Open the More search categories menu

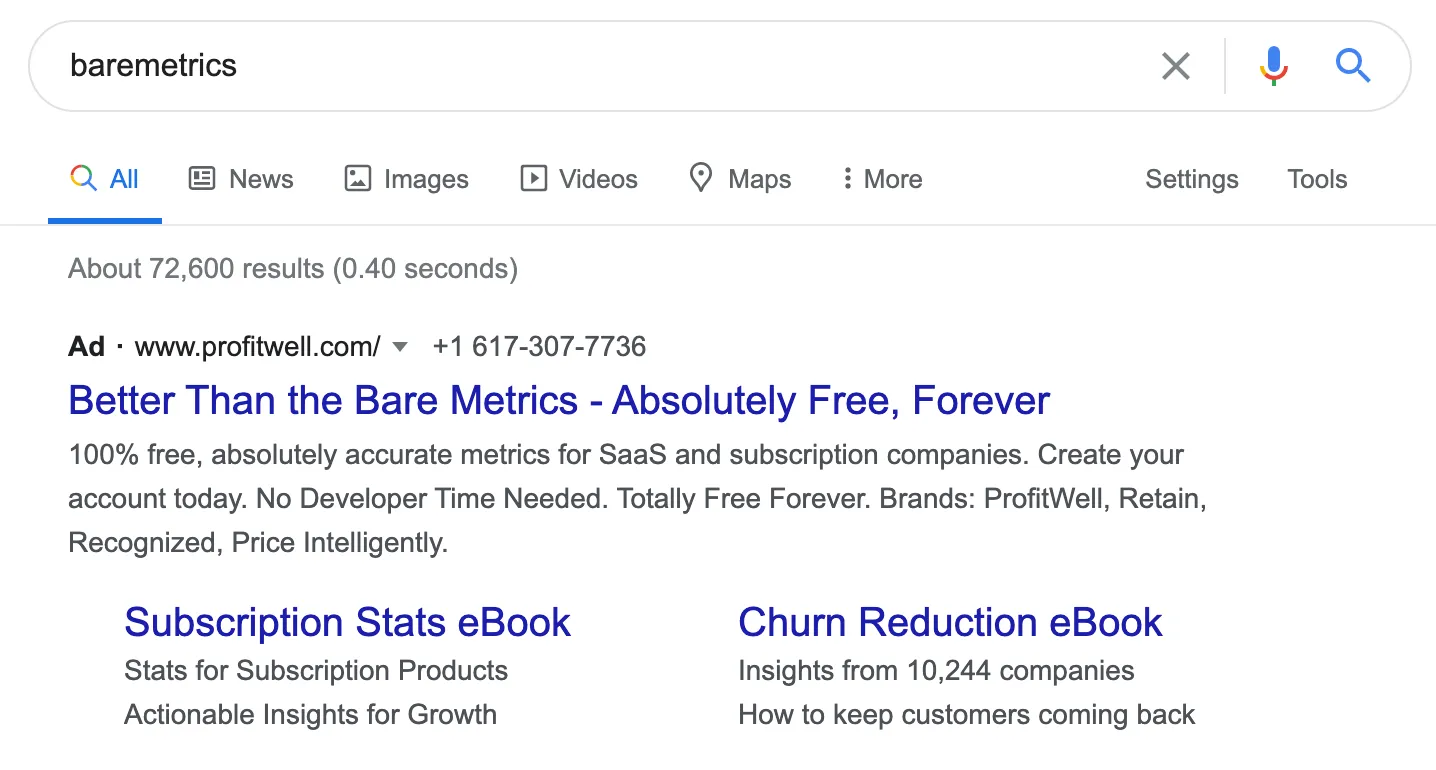coord(881,178)
